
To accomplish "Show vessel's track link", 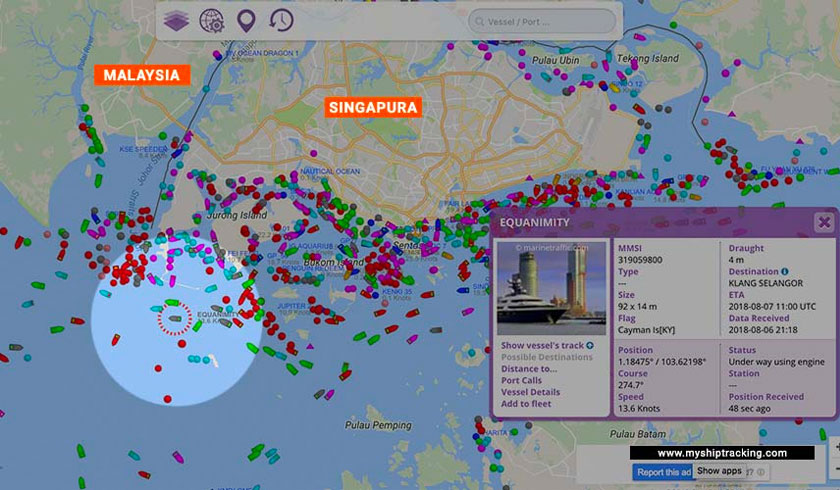I will point(542,345).
